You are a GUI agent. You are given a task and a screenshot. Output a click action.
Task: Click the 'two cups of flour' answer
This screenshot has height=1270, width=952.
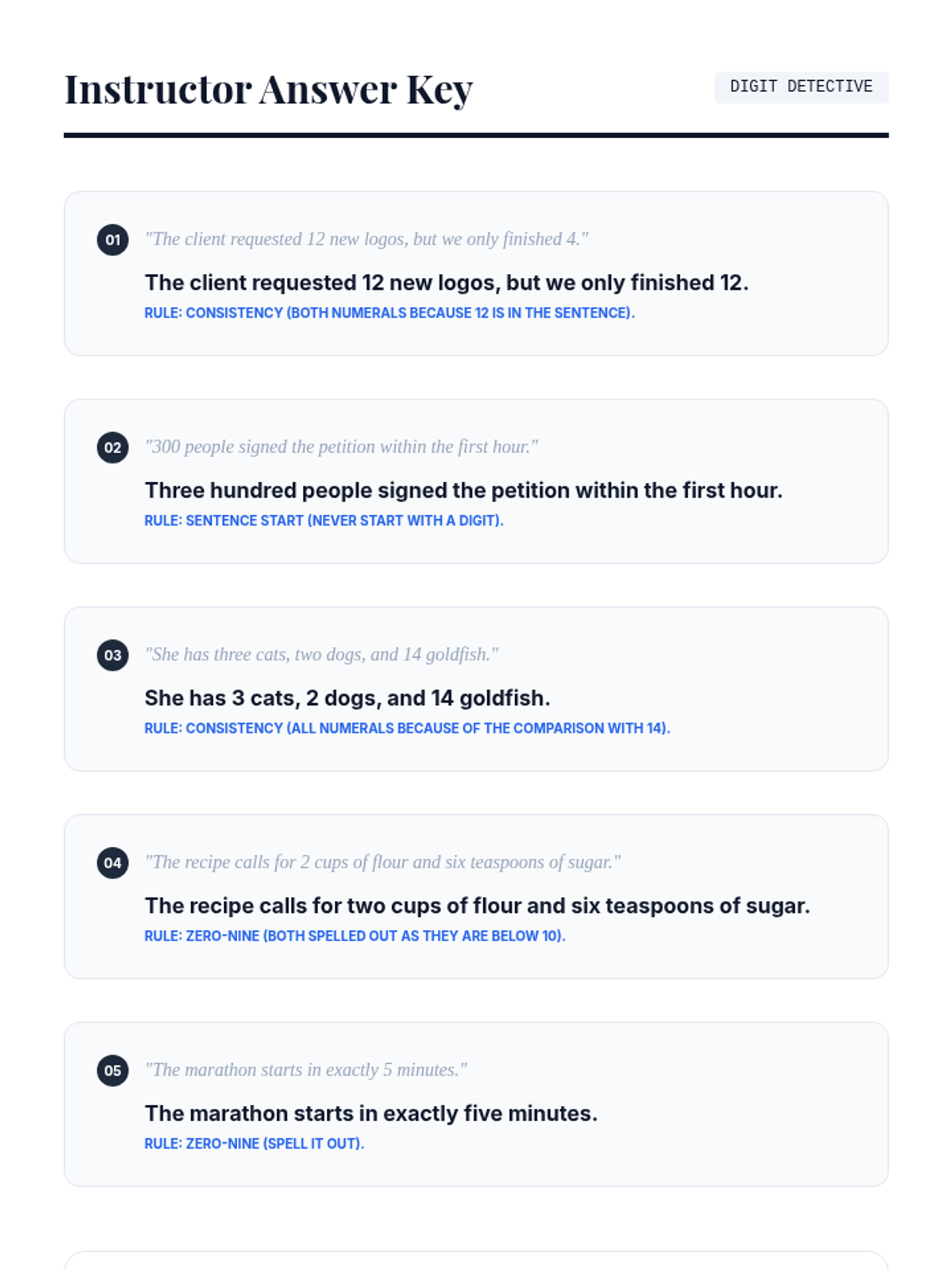pos(478,906)
